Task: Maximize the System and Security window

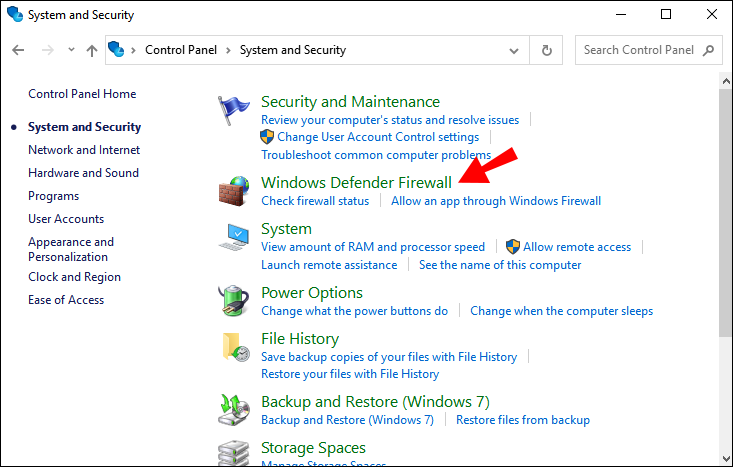Action: point(666,14)
